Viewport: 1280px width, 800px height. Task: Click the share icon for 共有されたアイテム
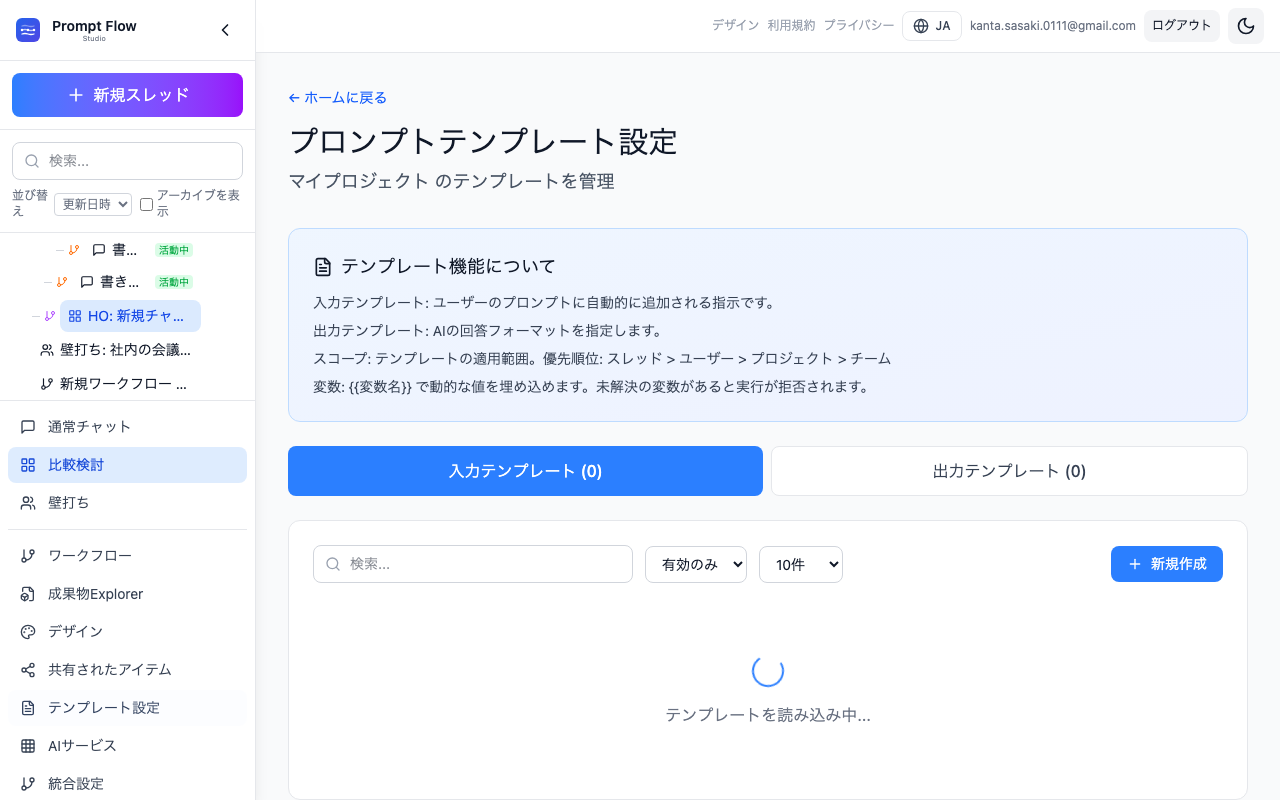(x=28, y=670)
